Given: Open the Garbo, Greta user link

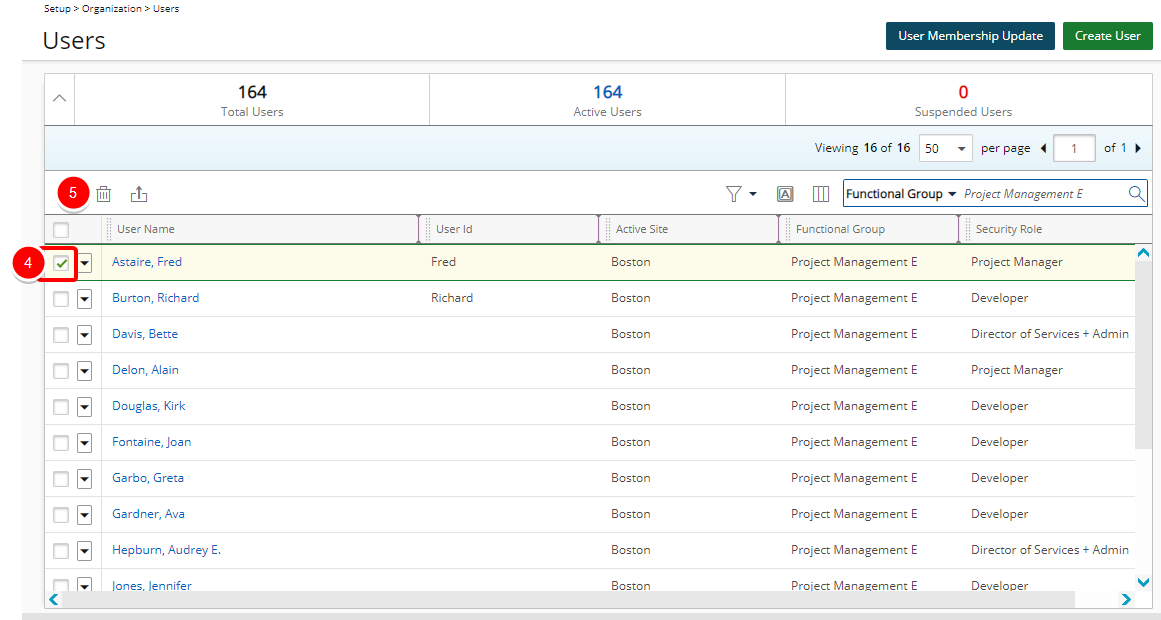Looking at the screenshot, I should [x=148, y=478].
